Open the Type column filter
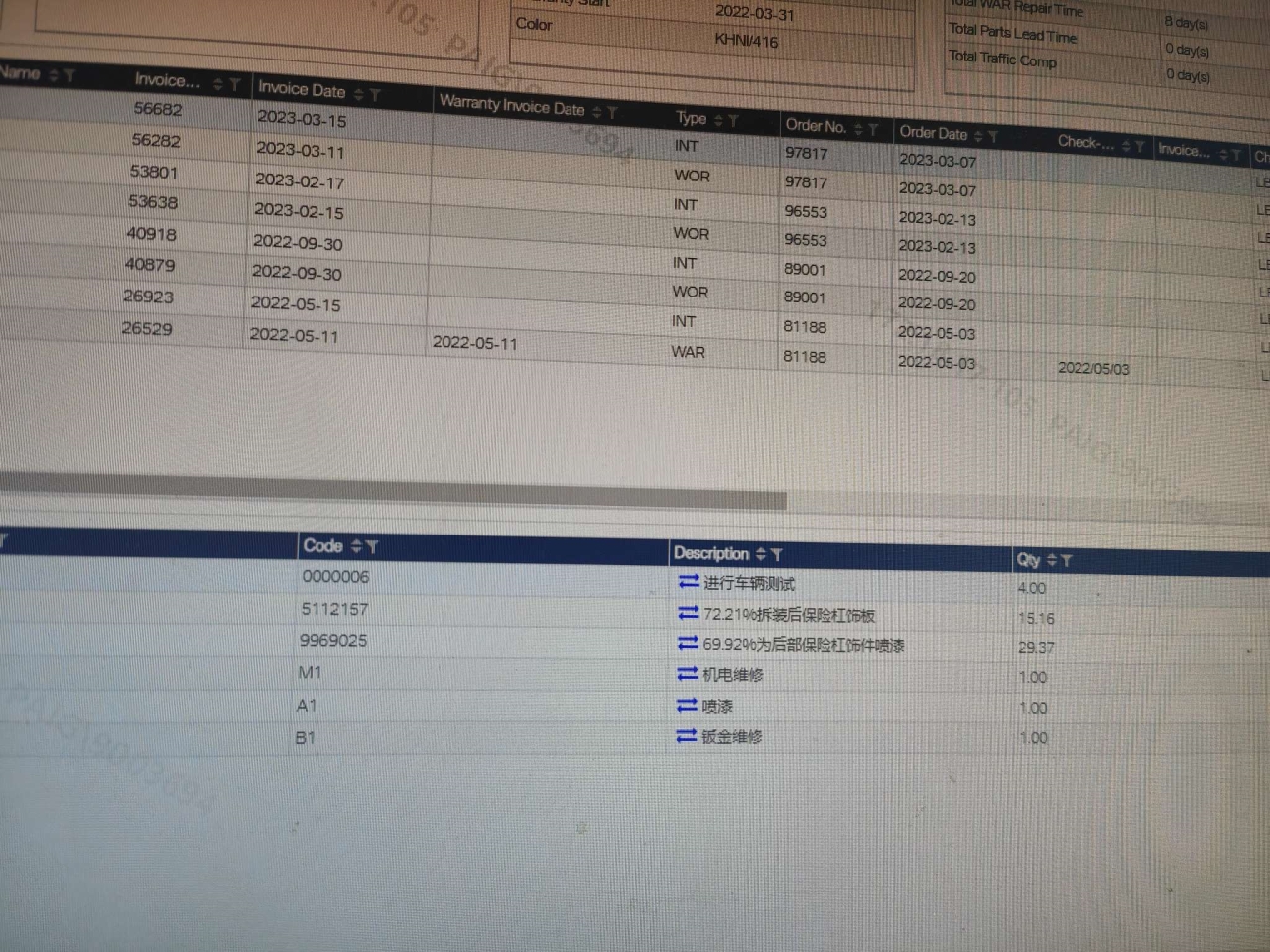 pyautogui.click(x=733, y=121)
